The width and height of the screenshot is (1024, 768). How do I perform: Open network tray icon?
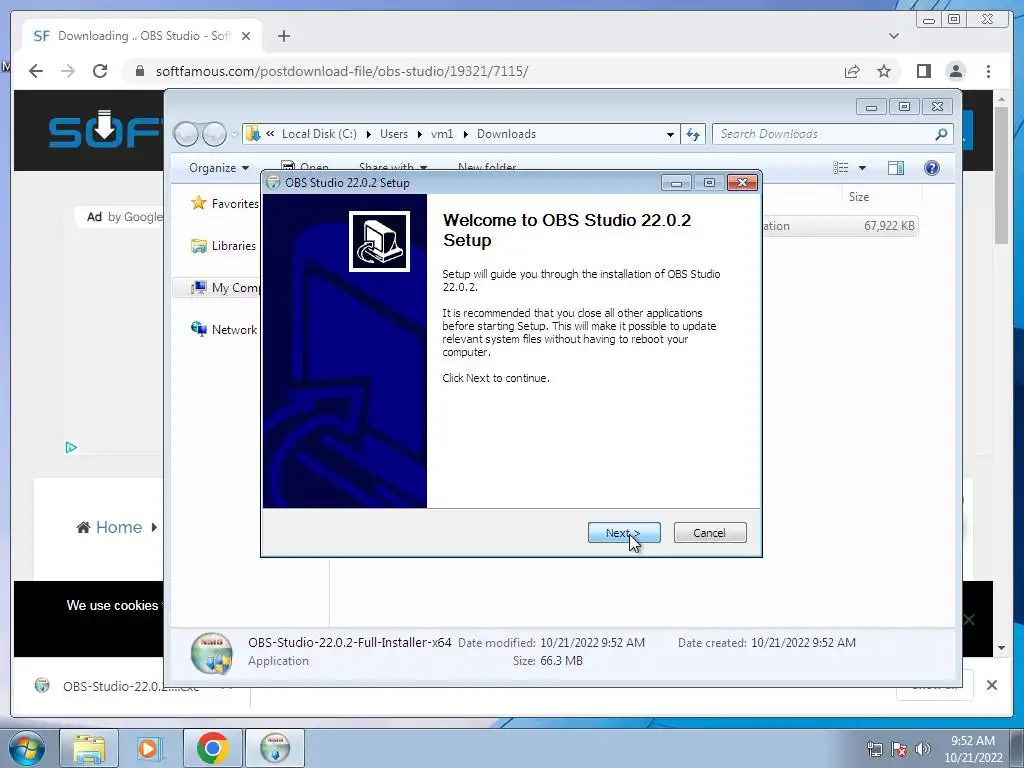pyautogui.click(x=874, y=748)
